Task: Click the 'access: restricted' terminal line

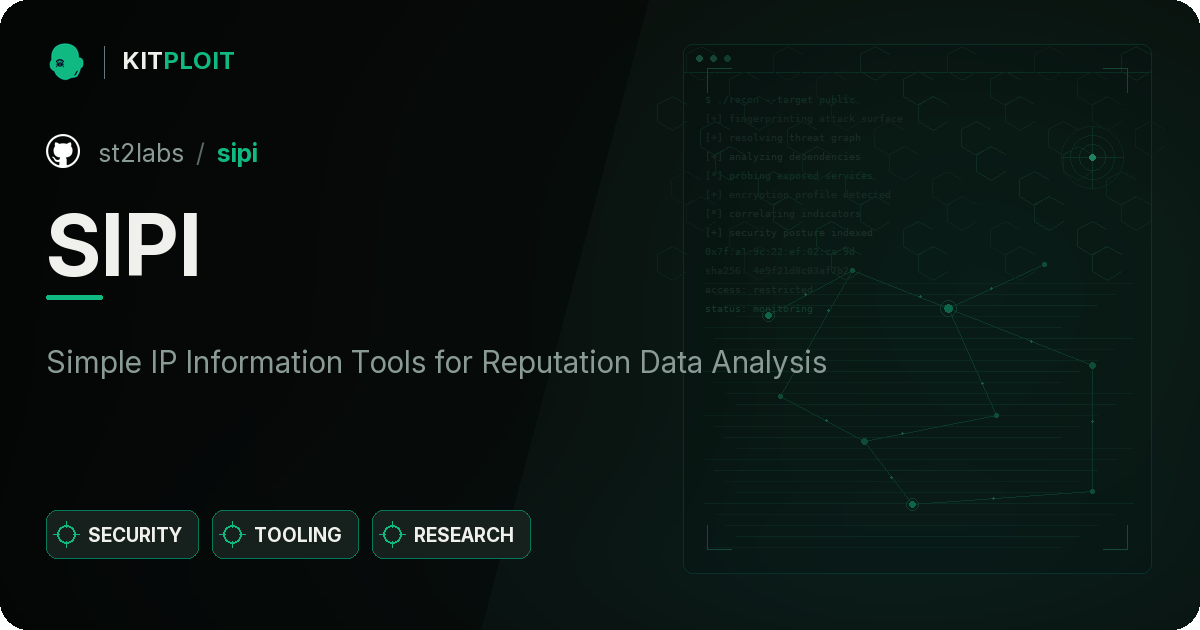Action: (759, 290)
